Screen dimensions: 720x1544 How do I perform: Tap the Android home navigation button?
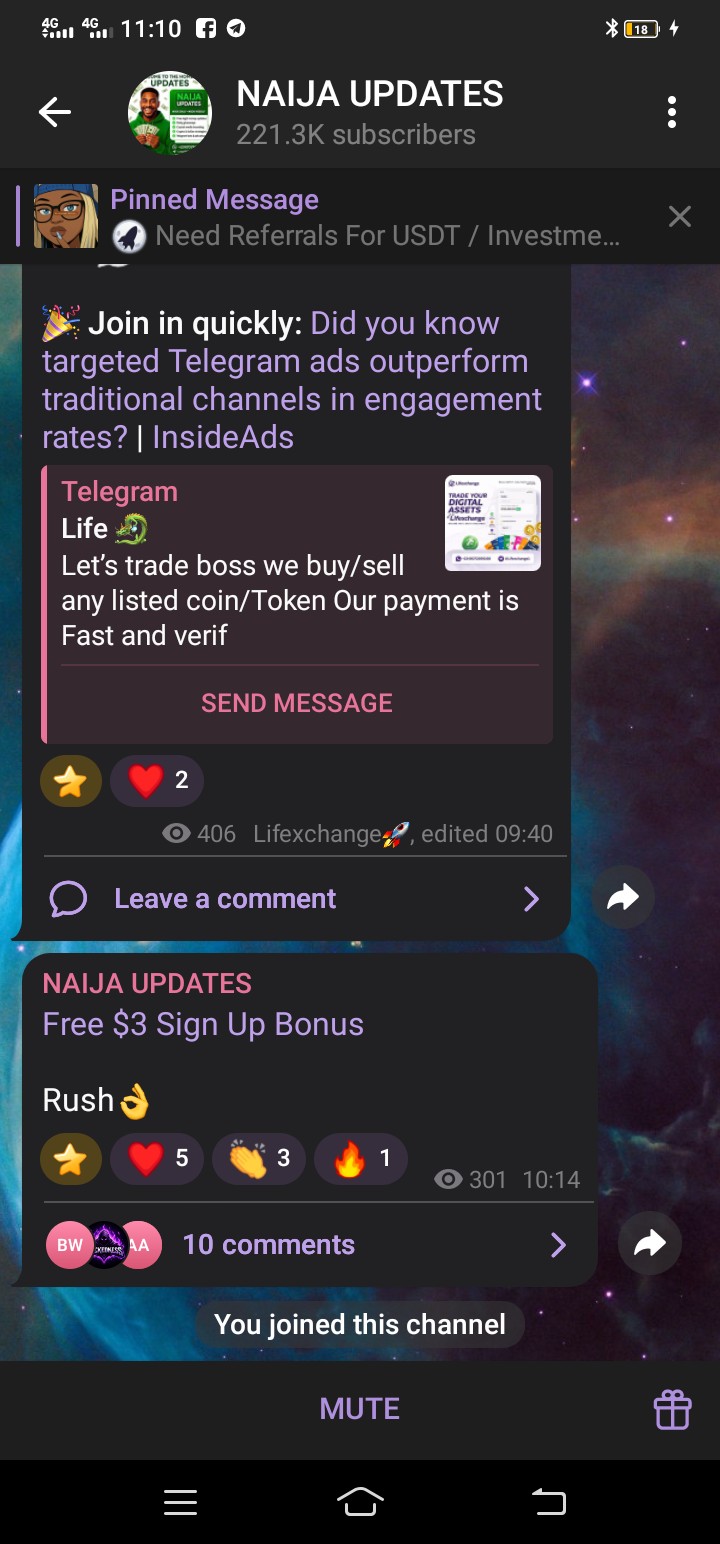(360, 1501)
